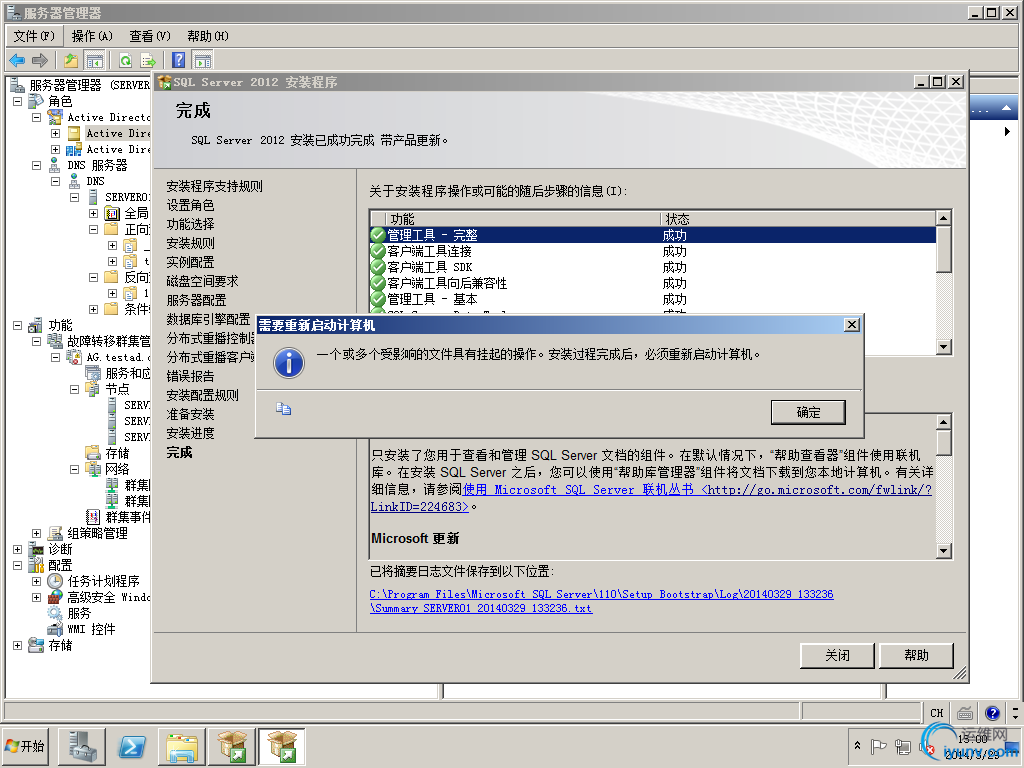Show hidden tray icons arrow

coord(857,746)
